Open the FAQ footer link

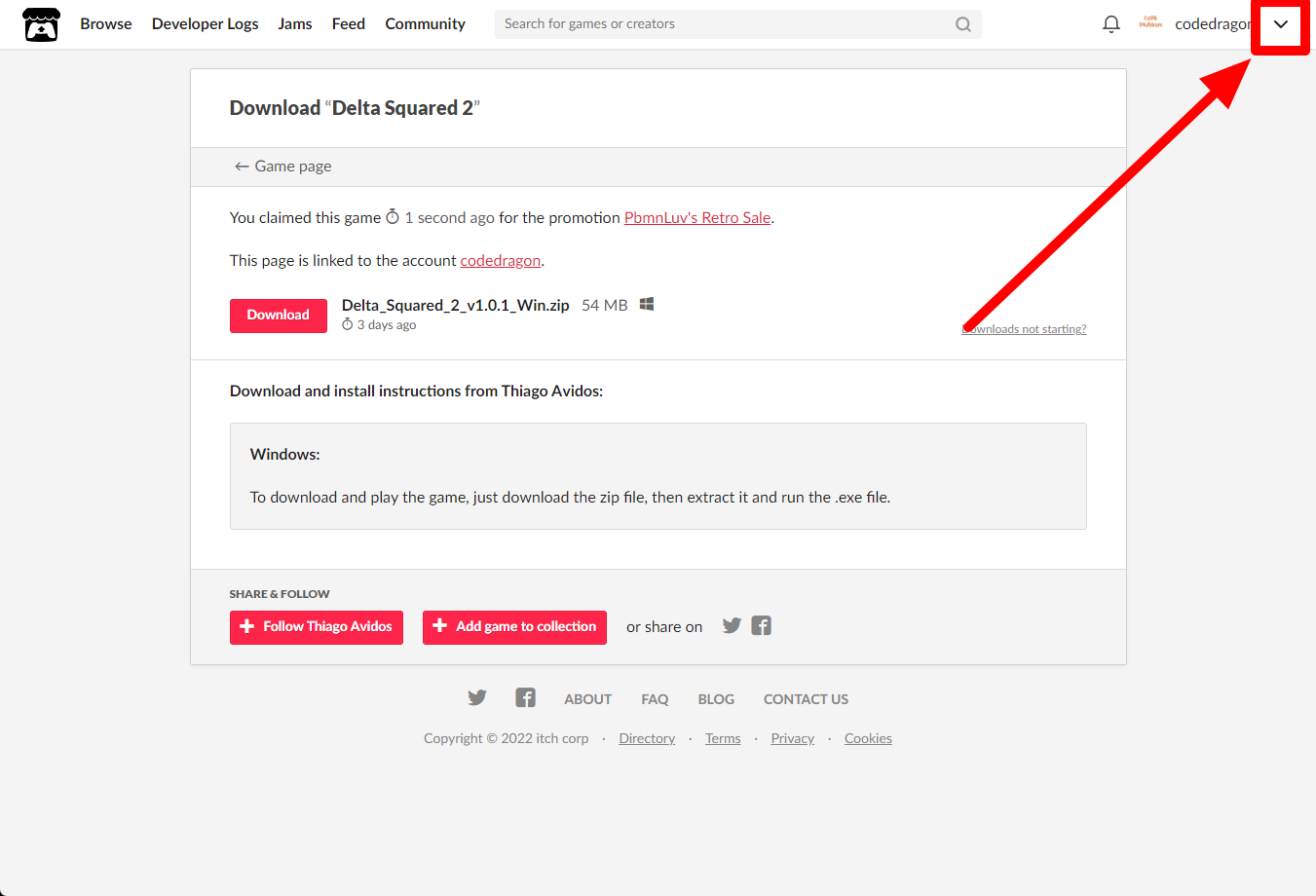pos(655,699)
